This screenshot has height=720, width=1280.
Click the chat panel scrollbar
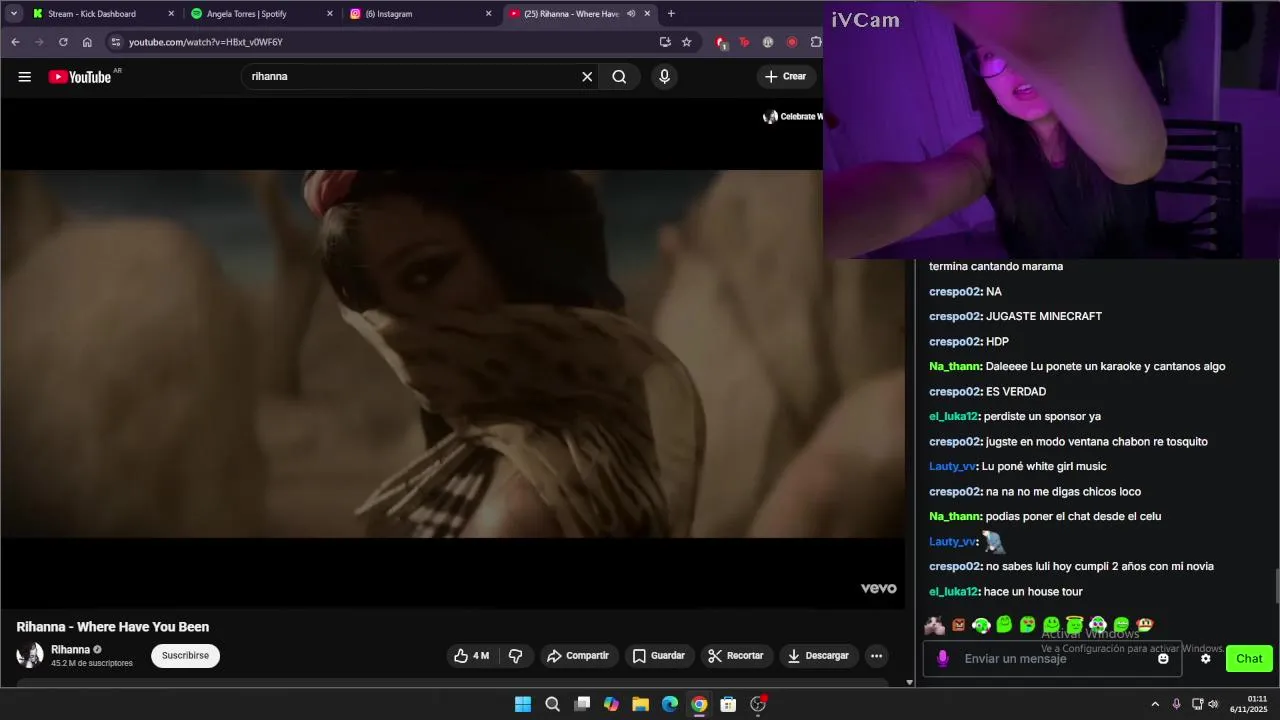(1276, 586)
